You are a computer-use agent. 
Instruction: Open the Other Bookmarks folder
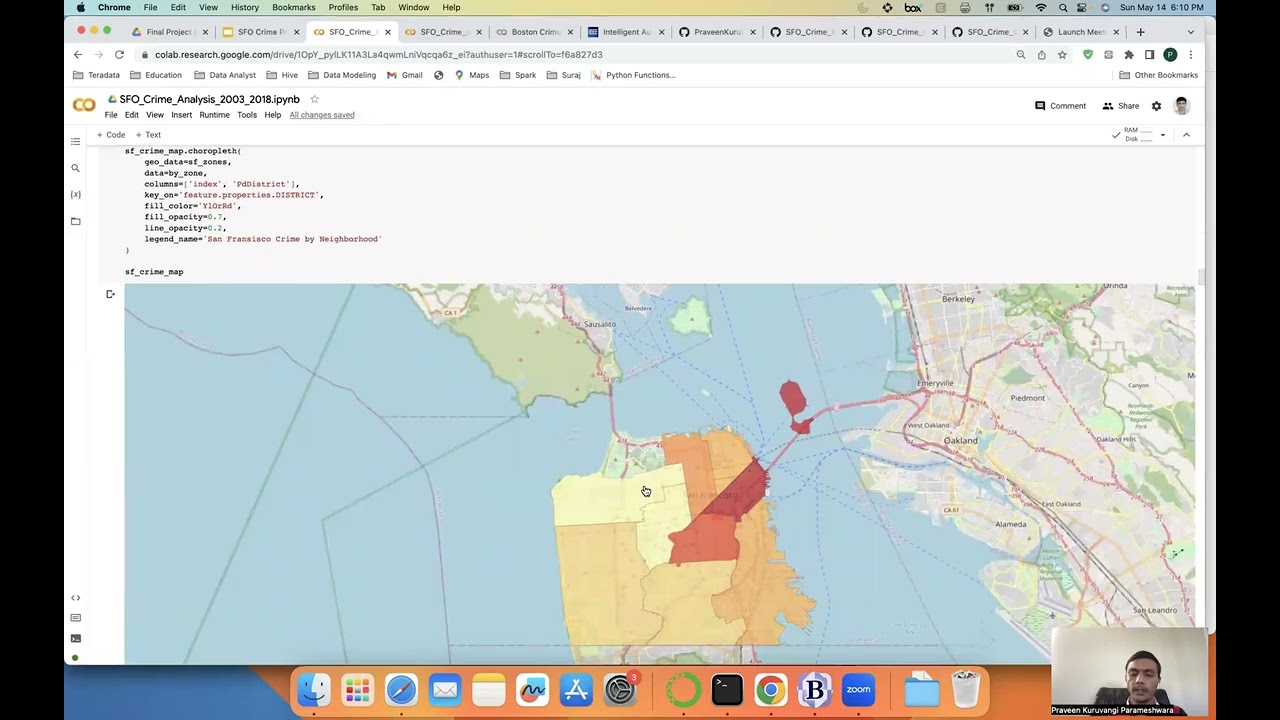point(1158,75)
